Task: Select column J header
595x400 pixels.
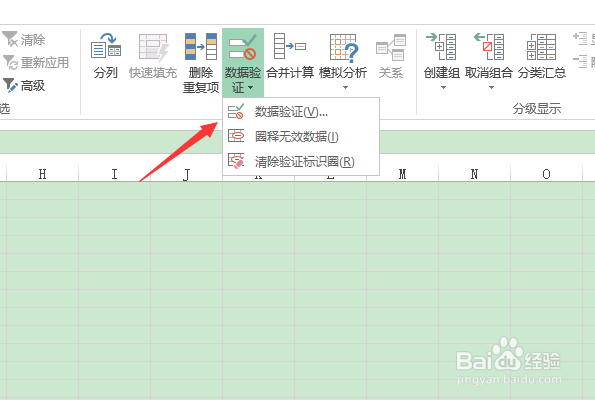Action: pos(186,174)
